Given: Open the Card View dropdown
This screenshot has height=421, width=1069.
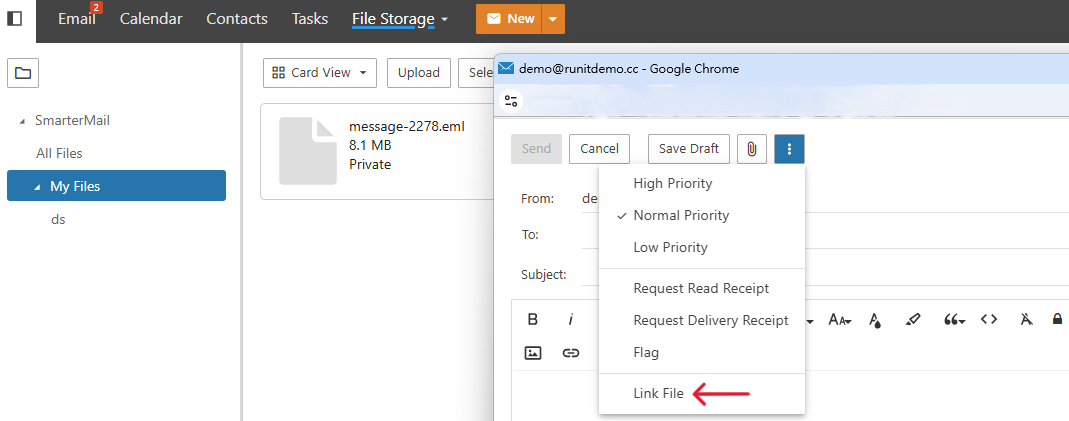Looking at the screenshot, I should [320, 72].
